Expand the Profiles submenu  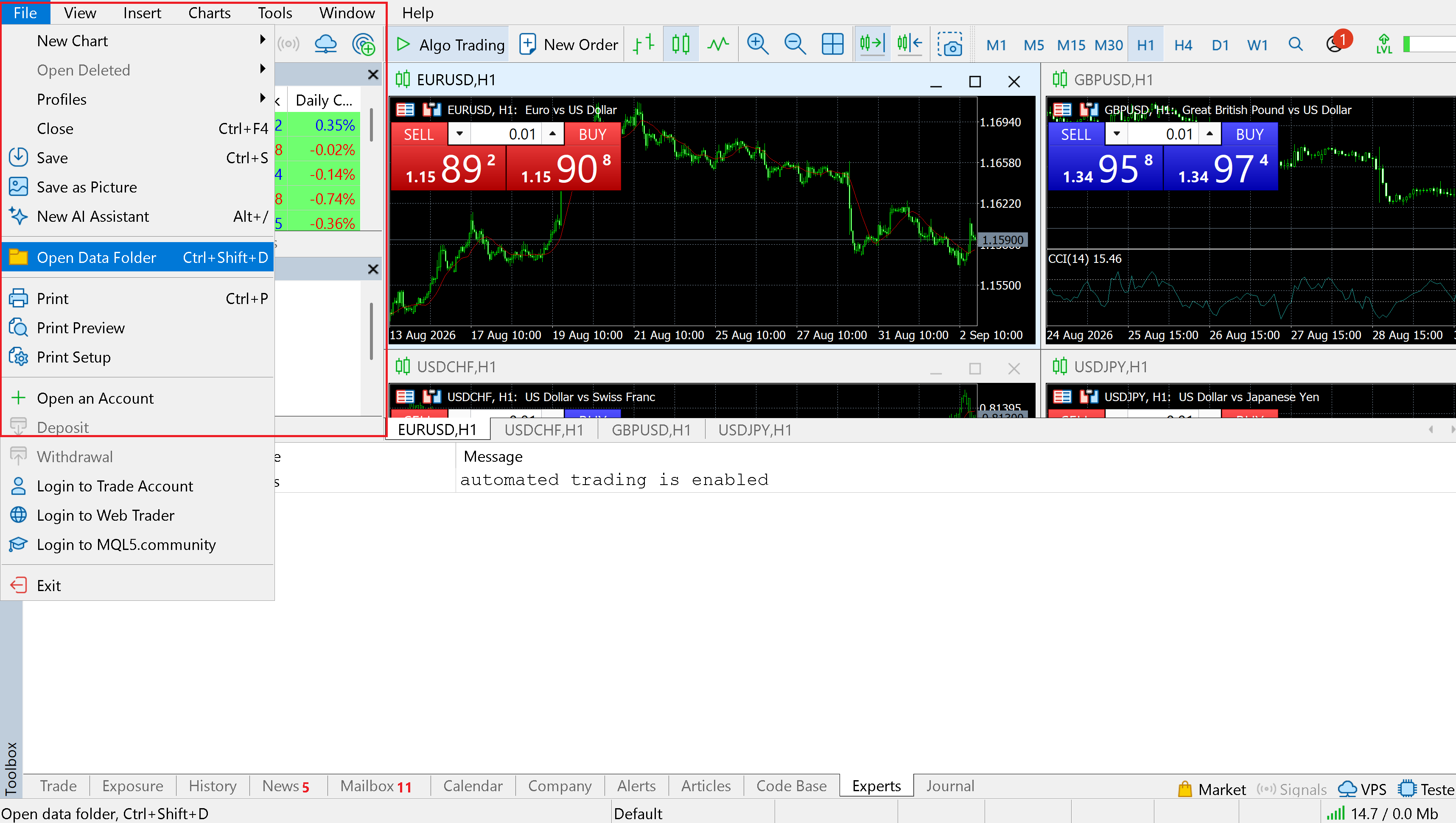click(138, 100)
